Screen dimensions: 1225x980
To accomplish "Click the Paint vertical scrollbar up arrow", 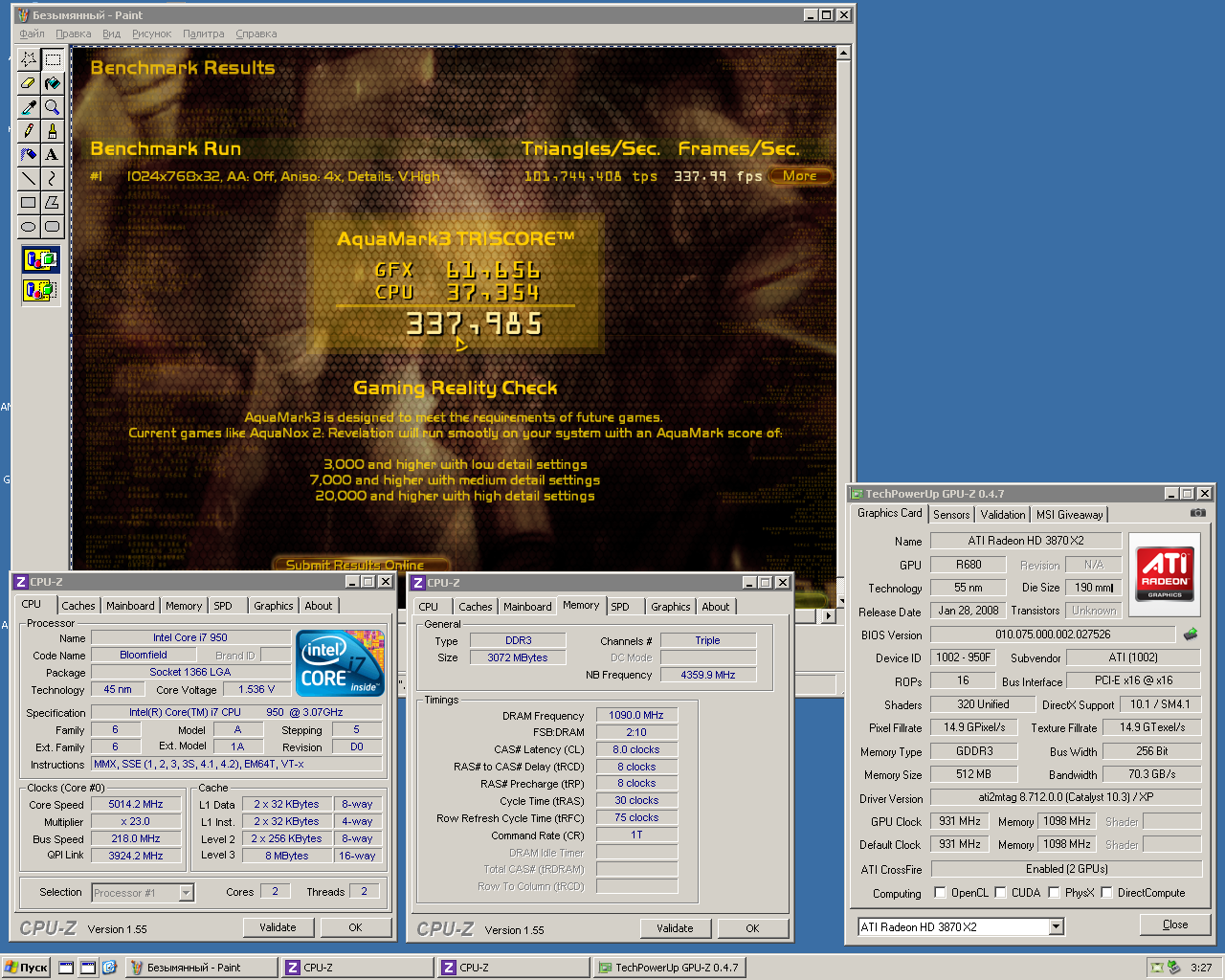I will pos(843,53).
